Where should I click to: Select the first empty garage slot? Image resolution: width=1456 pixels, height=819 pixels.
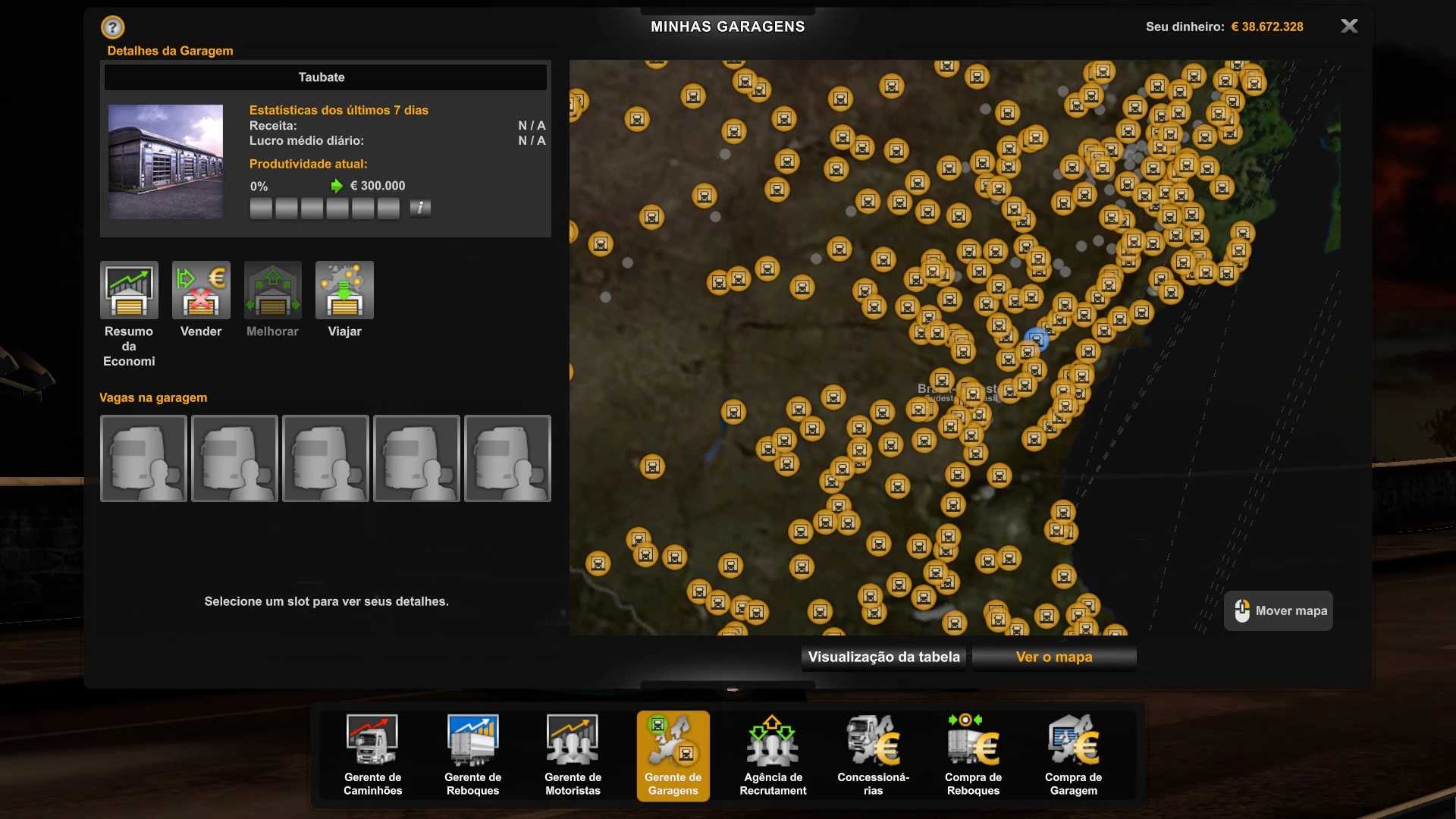pyautogui.click(x=143, y=458)
